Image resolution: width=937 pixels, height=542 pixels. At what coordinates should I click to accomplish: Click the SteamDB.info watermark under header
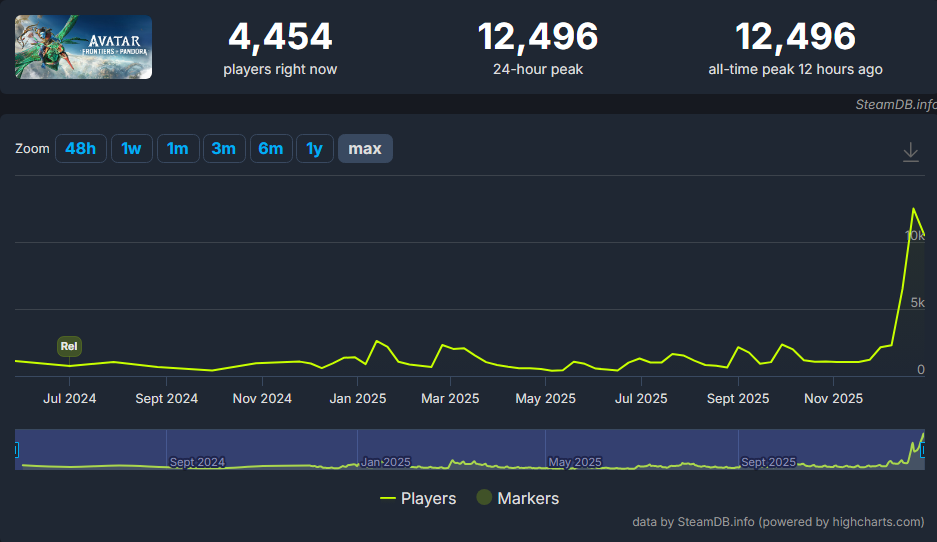coord(895,103)
